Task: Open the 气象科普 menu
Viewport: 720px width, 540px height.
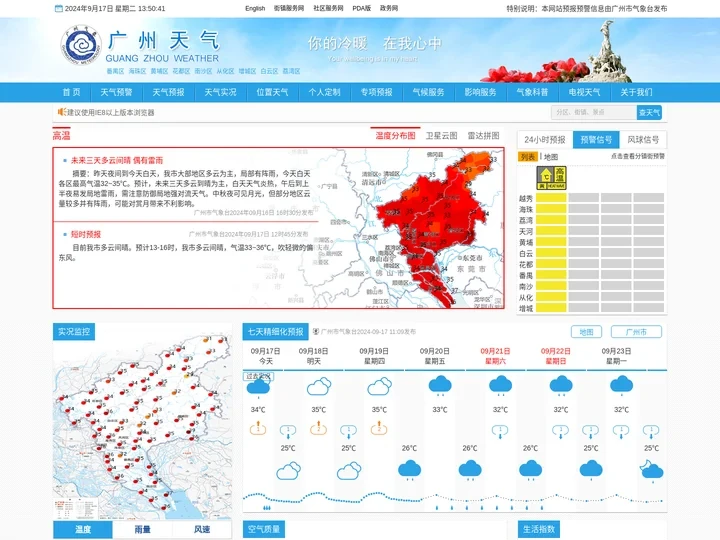Action: [x=532, y=92]
